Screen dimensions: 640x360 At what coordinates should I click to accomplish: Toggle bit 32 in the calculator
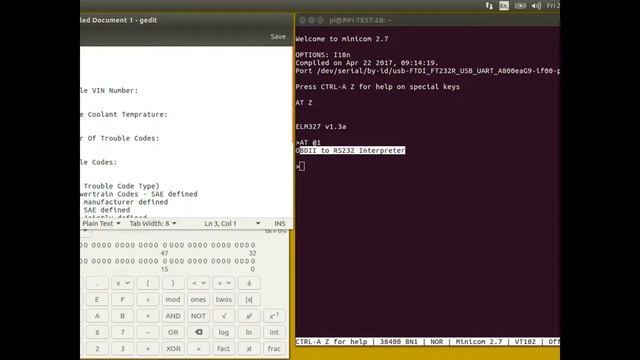pyautogui.click(x=253, y=245)
